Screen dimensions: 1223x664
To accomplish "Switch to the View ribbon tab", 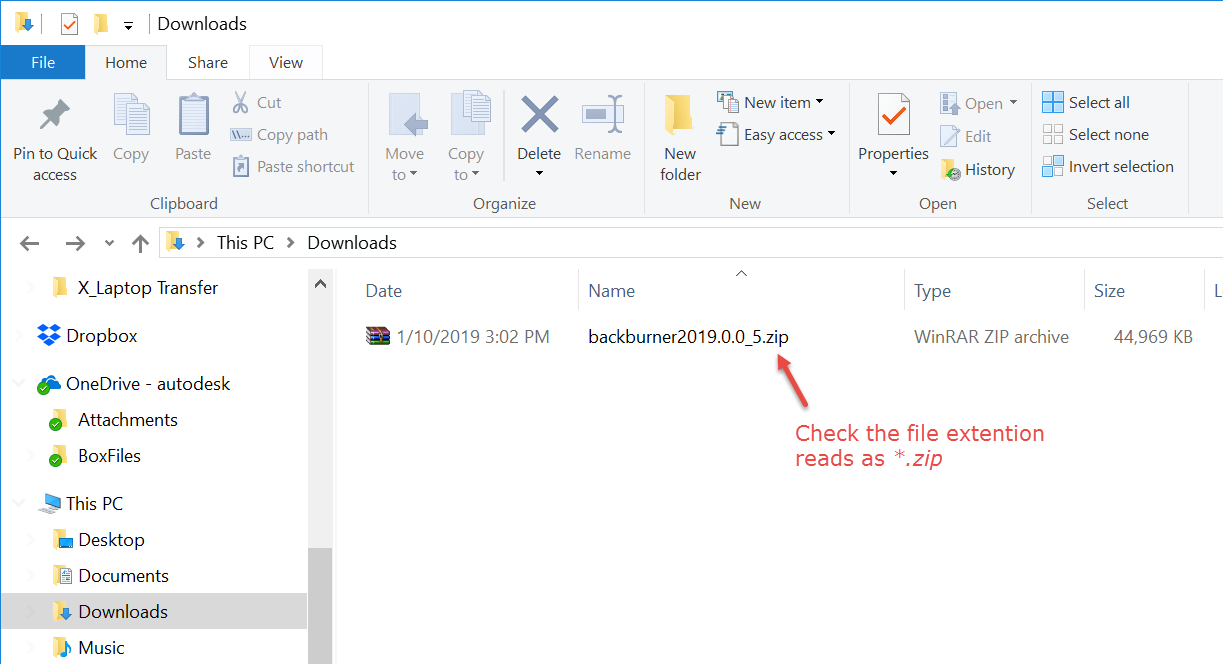I will (x=286, y=62).
